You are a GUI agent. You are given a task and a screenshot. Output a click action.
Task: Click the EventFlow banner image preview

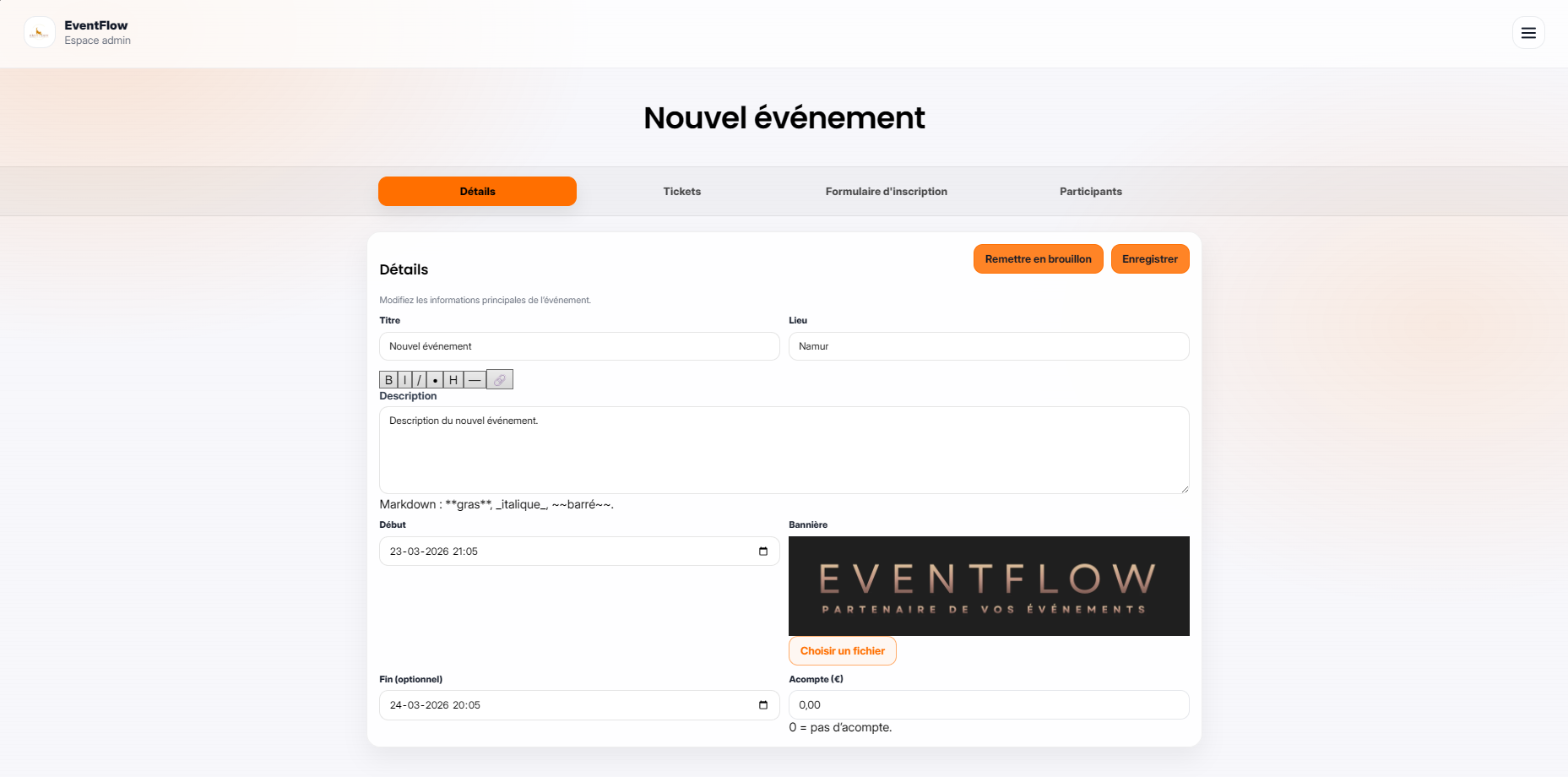988,585
